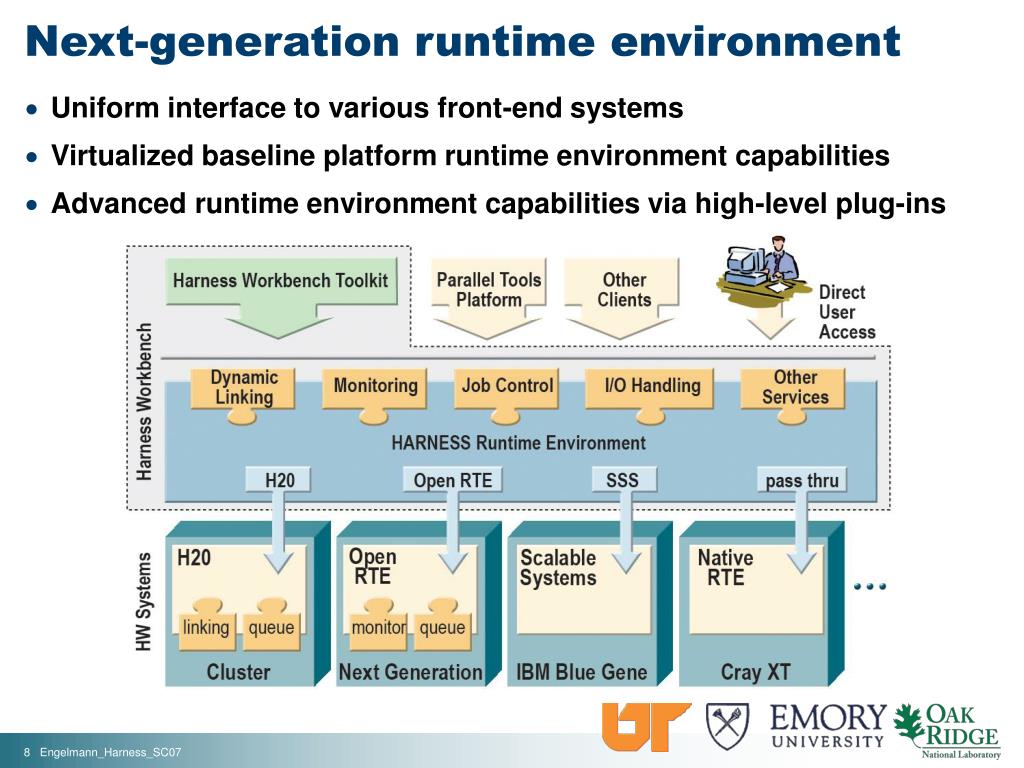Click the user at computer clipart icon
Screen dimensions: 1024x768
point(763,273)
